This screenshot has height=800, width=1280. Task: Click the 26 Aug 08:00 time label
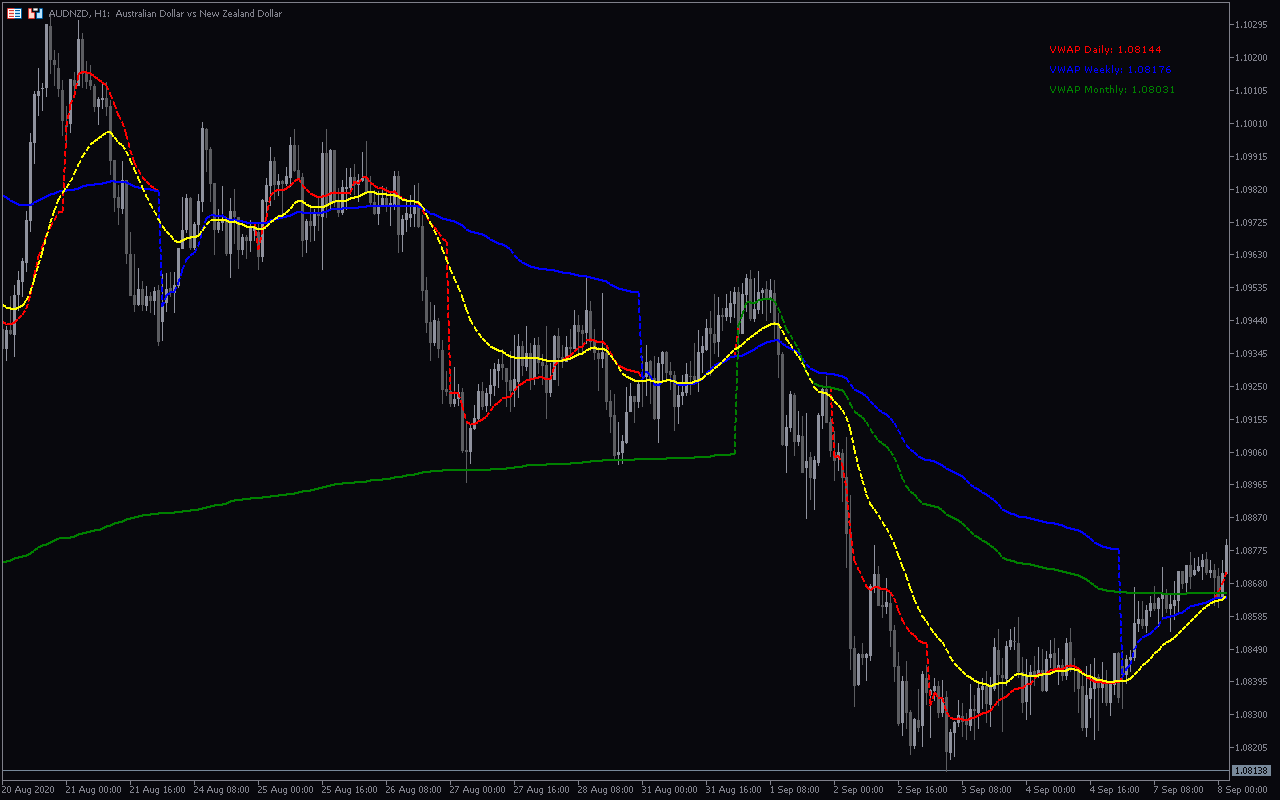coord(413,790)
